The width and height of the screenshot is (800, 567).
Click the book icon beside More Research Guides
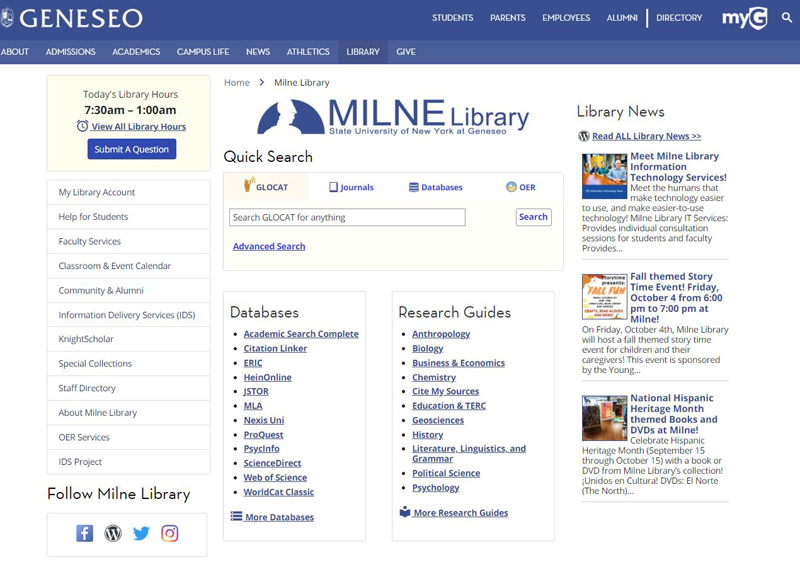tap(405, 511)
